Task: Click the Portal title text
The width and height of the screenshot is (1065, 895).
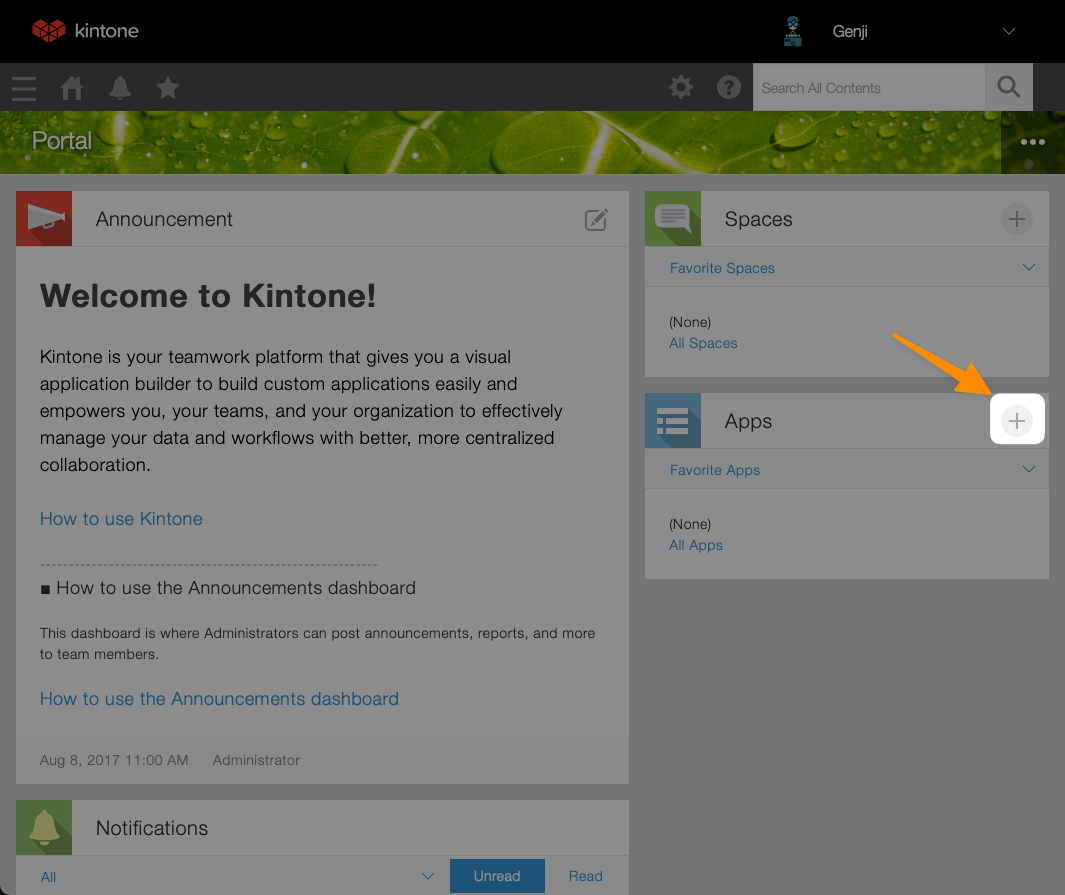Action: (62, 141)
